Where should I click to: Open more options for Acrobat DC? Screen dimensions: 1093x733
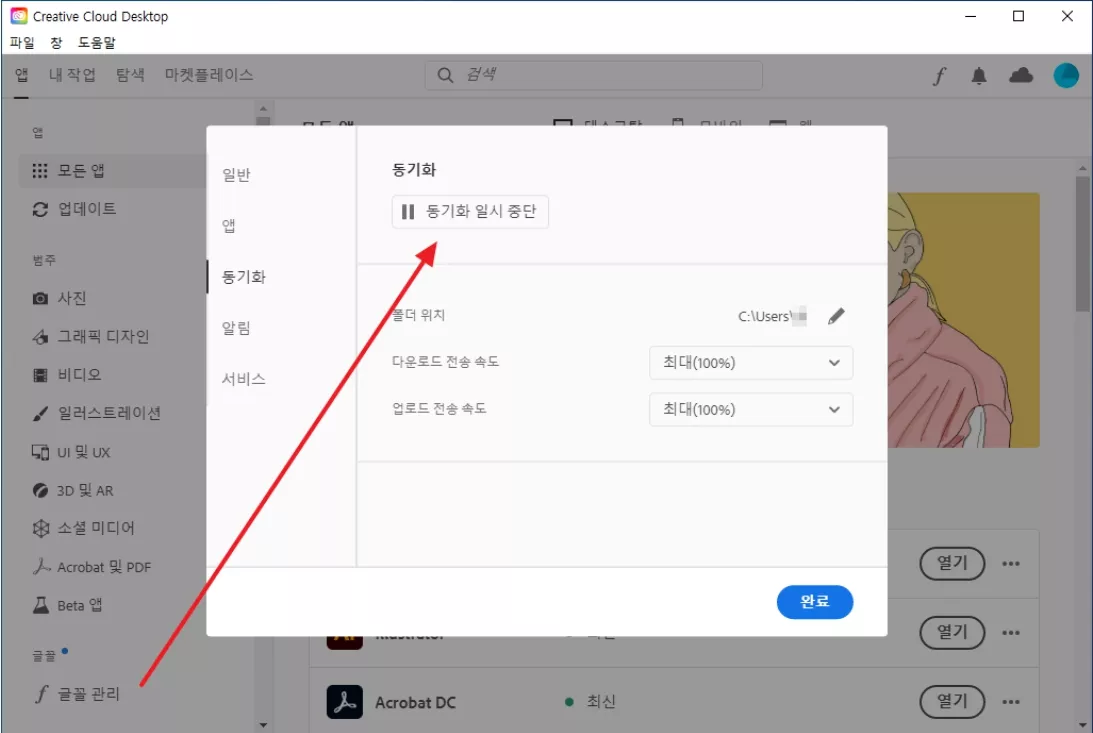point(1010,701)
